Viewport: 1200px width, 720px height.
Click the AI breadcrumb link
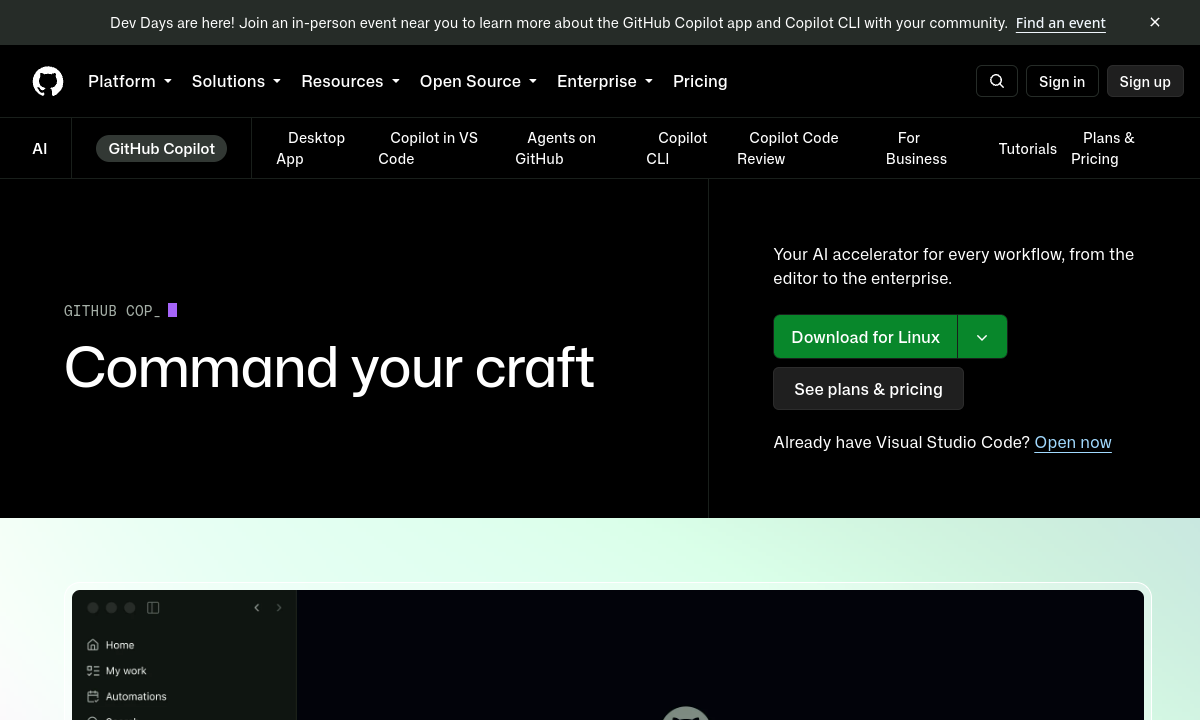[40, 148]
